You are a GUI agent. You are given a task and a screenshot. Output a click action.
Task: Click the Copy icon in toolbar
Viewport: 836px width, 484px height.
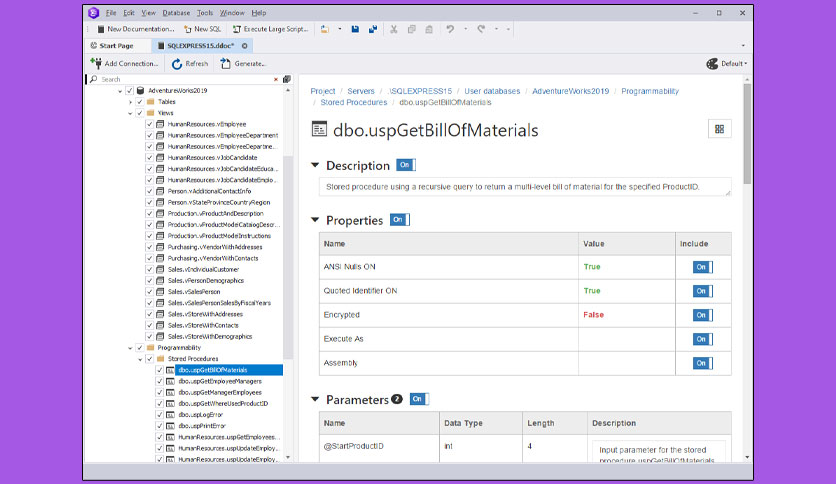click(412, 29)
